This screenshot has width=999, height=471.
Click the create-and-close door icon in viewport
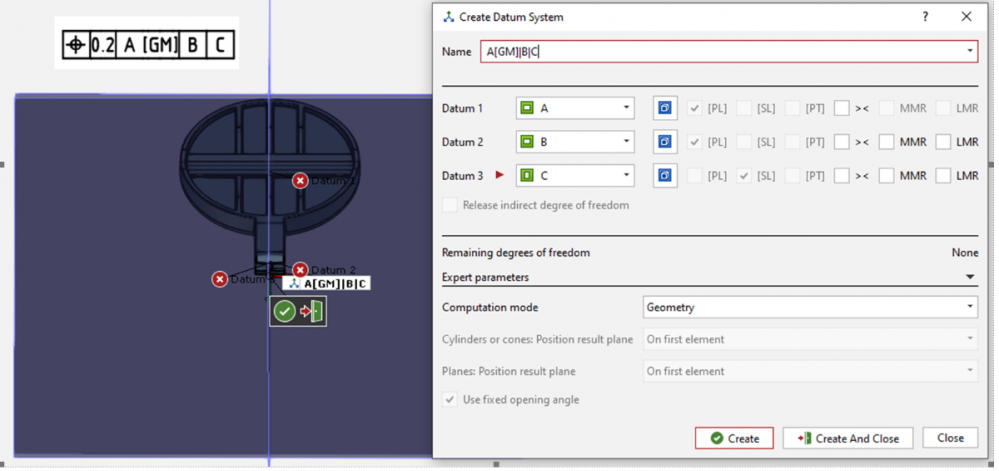[312, 312]
